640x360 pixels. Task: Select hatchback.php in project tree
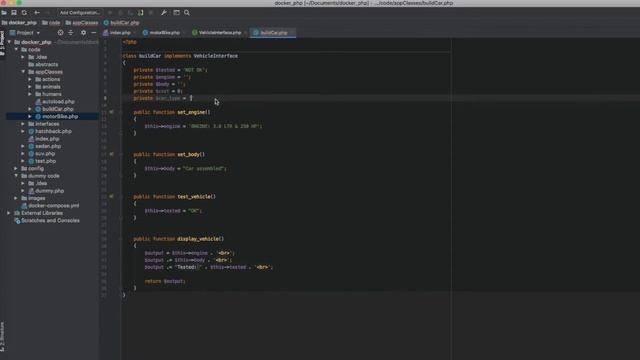(x=50, y=131)
